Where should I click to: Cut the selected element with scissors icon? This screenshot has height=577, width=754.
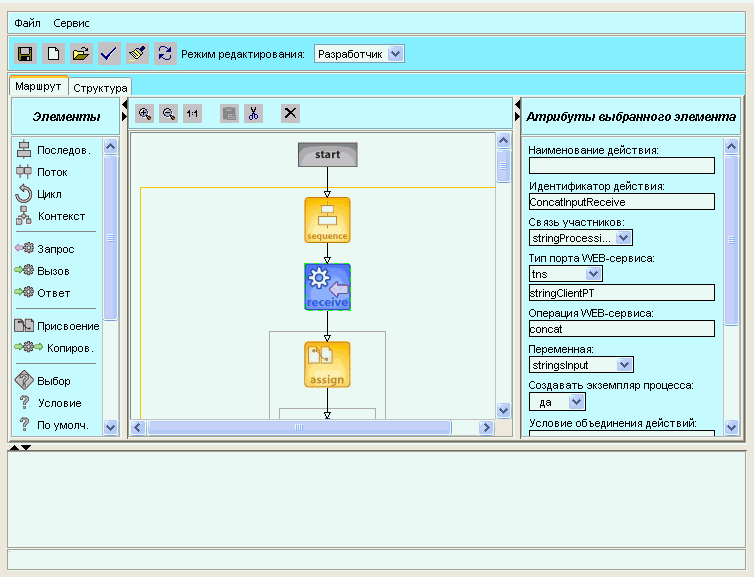point(254,114)
